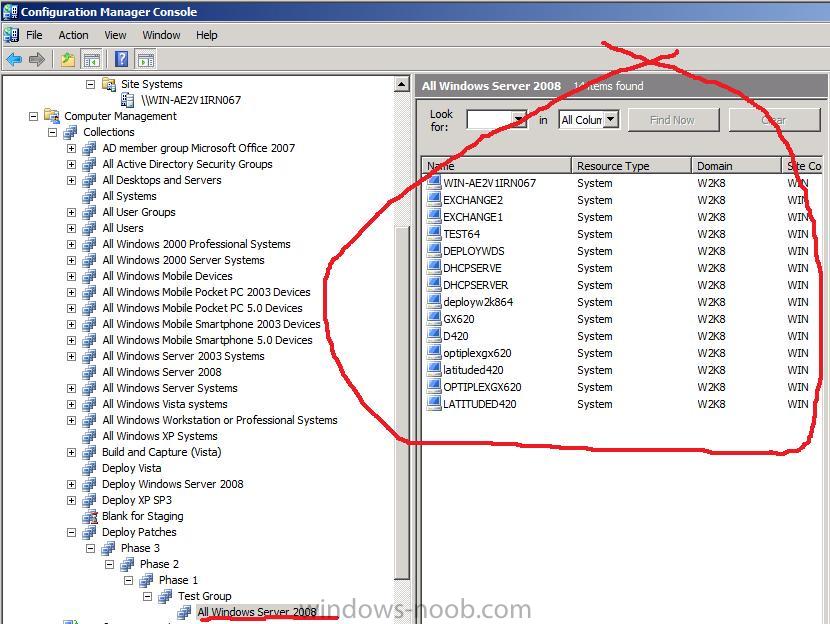This screenshot has height=624, width=830.
Task: Click the Find Now button
Action: (673, 120)
